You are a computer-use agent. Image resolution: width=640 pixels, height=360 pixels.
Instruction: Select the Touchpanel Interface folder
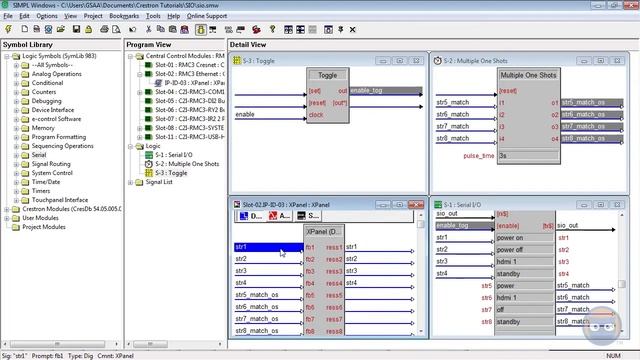tap(60, 200)
